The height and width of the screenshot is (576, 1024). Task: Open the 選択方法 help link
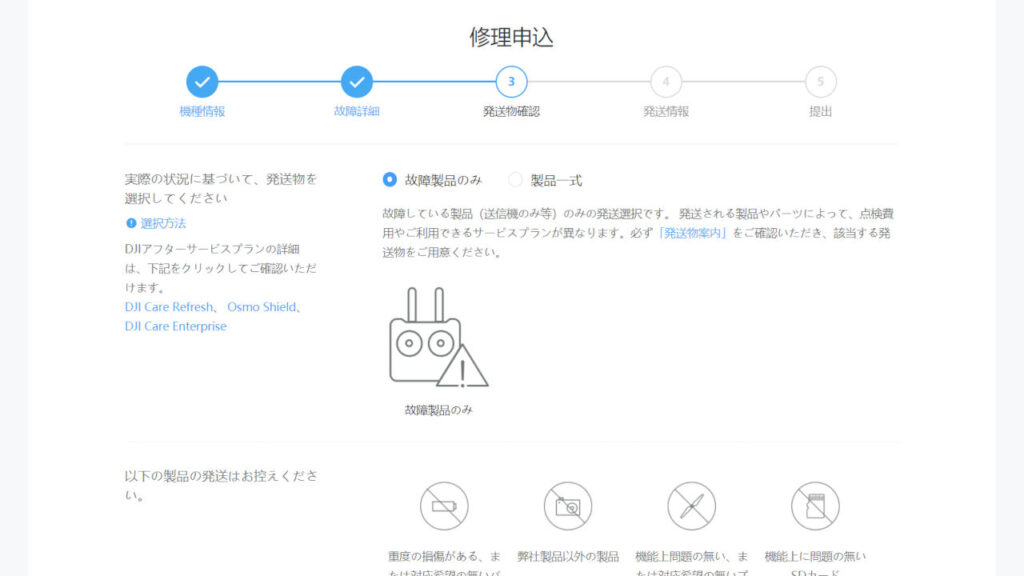(x=163, y=223)
